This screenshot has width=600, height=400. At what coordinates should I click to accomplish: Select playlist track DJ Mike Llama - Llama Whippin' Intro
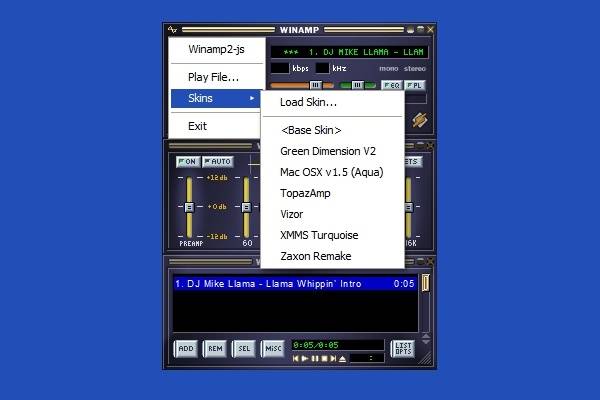[295, 284]
